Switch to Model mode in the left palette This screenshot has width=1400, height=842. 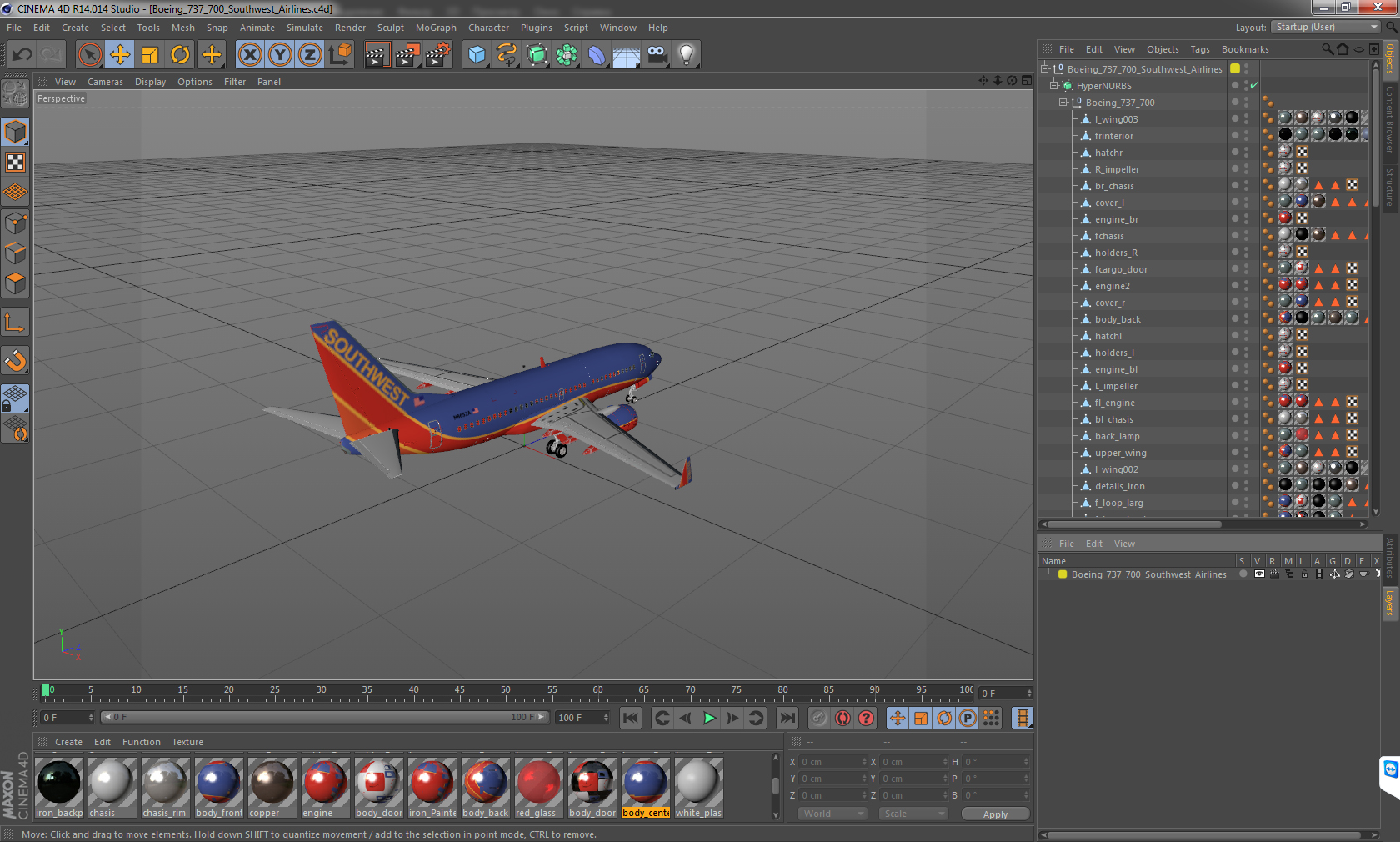pyautogui.click(x=16, y=132)
